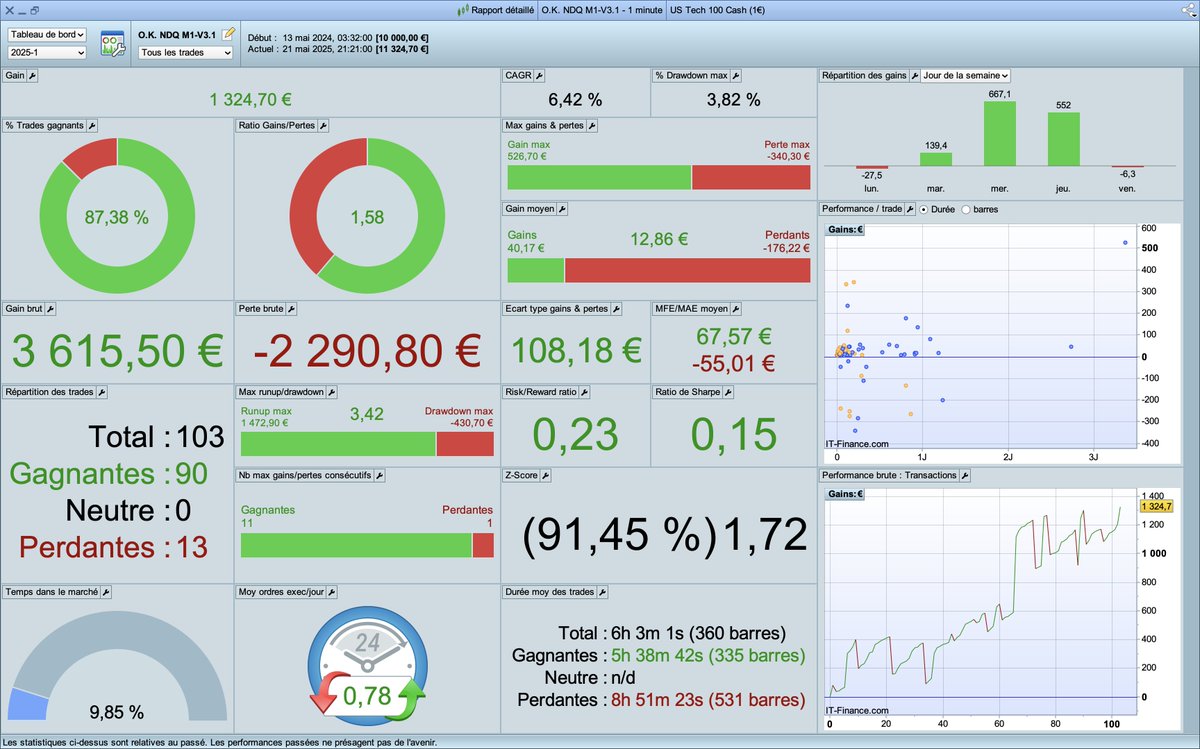Click the 87,38 % winning trades donut
Screen dimensions: 1200x749
117,217
